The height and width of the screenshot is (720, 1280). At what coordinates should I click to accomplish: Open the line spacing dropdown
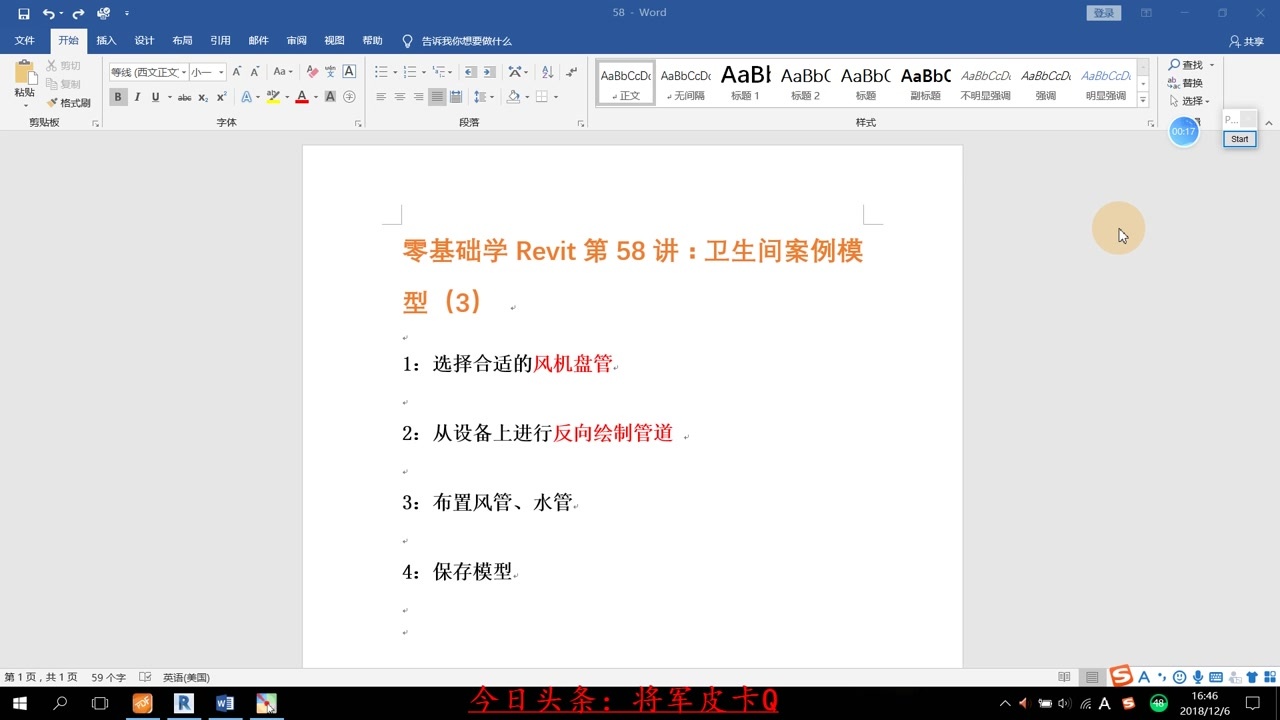(484, 97)
